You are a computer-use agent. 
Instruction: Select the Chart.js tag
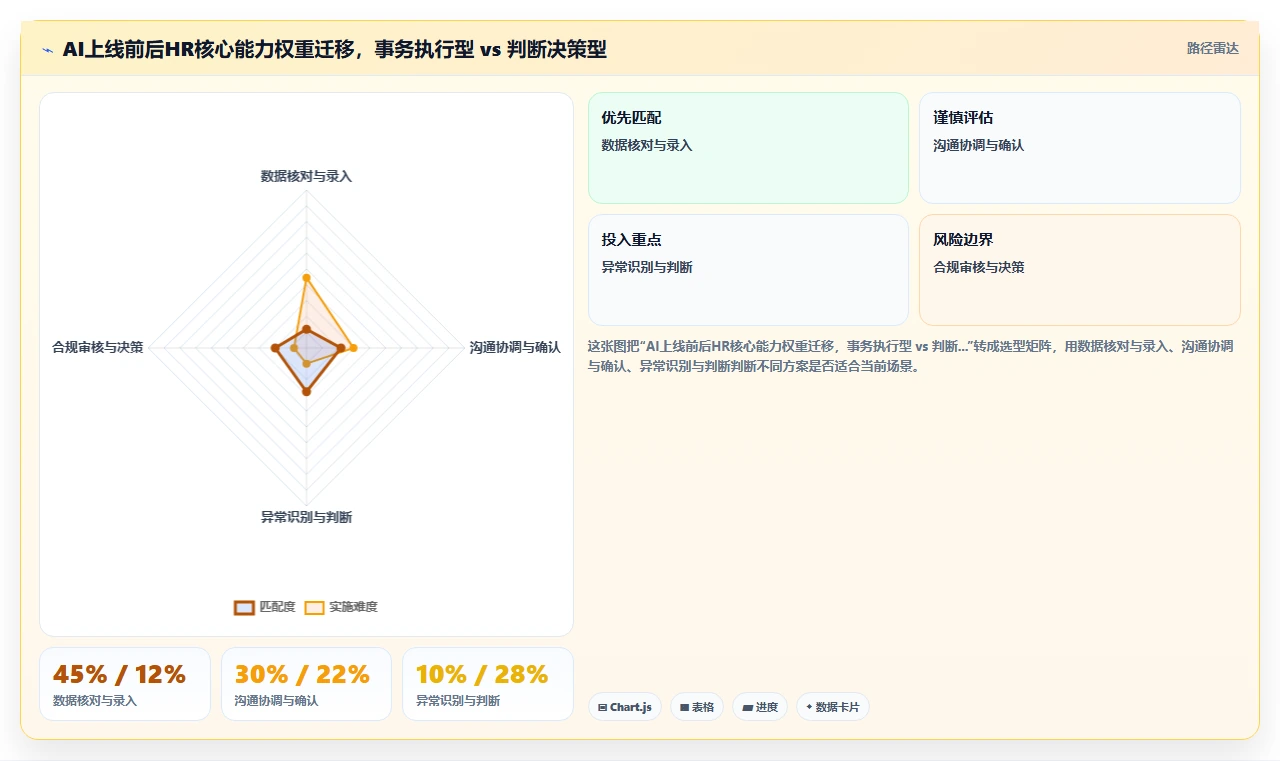(x=624, y=707)
